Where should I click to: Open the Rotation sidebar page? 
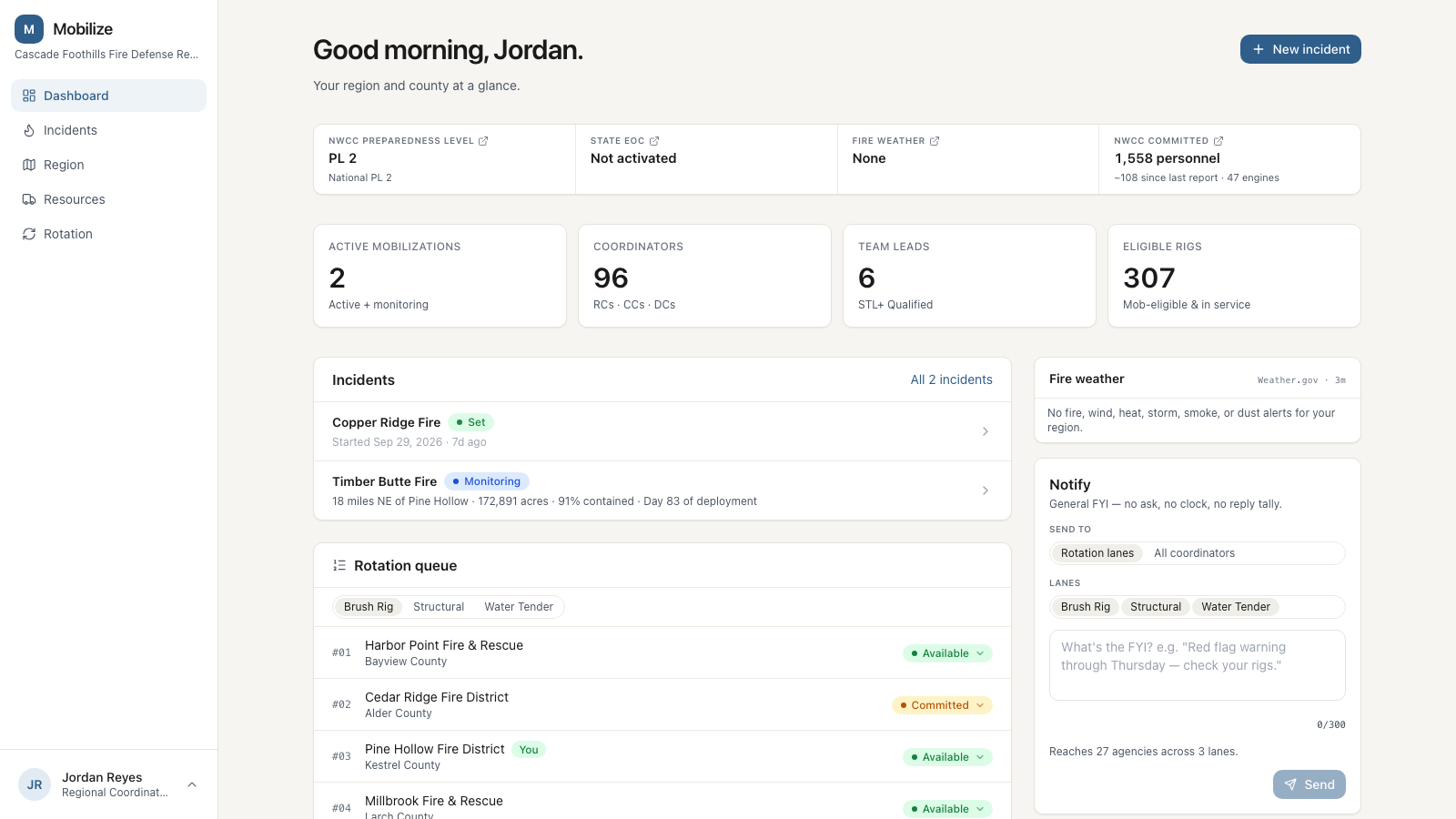pyautogui.click(x=108, y=234)
